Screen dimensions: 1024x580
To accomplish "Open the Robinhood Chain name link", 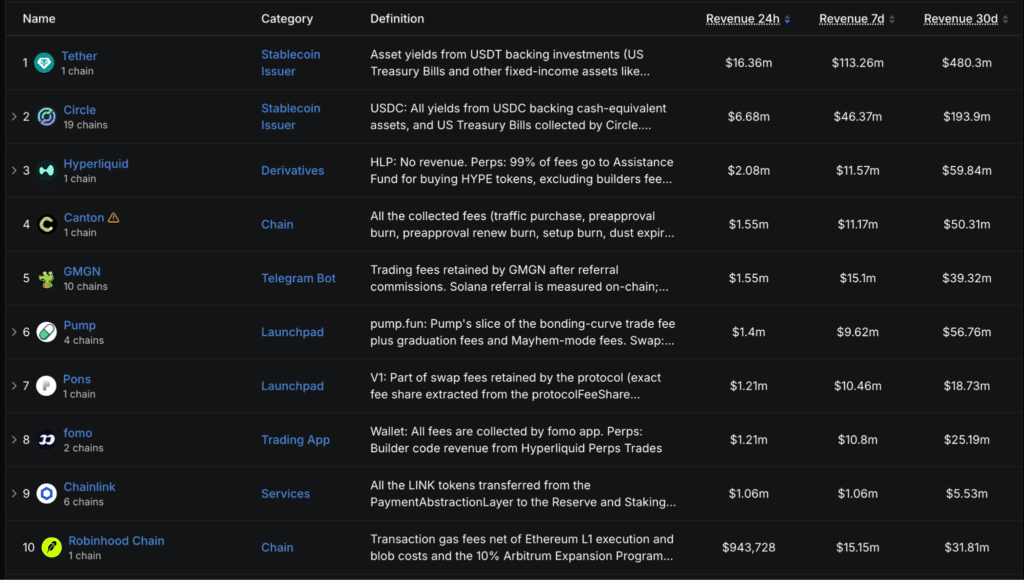I will pyautogui.click(x=116, y=541).
